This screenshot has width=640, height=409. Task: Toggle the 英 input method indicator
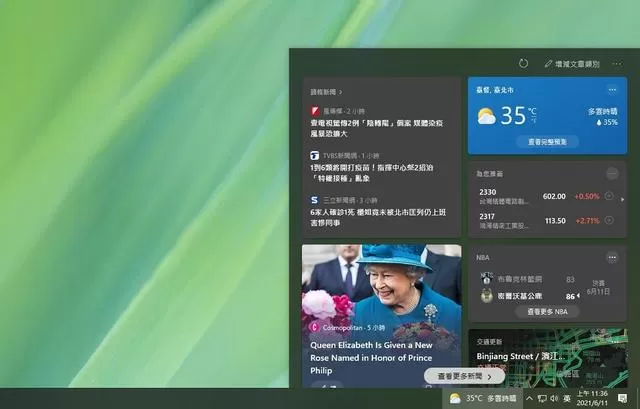567,398
